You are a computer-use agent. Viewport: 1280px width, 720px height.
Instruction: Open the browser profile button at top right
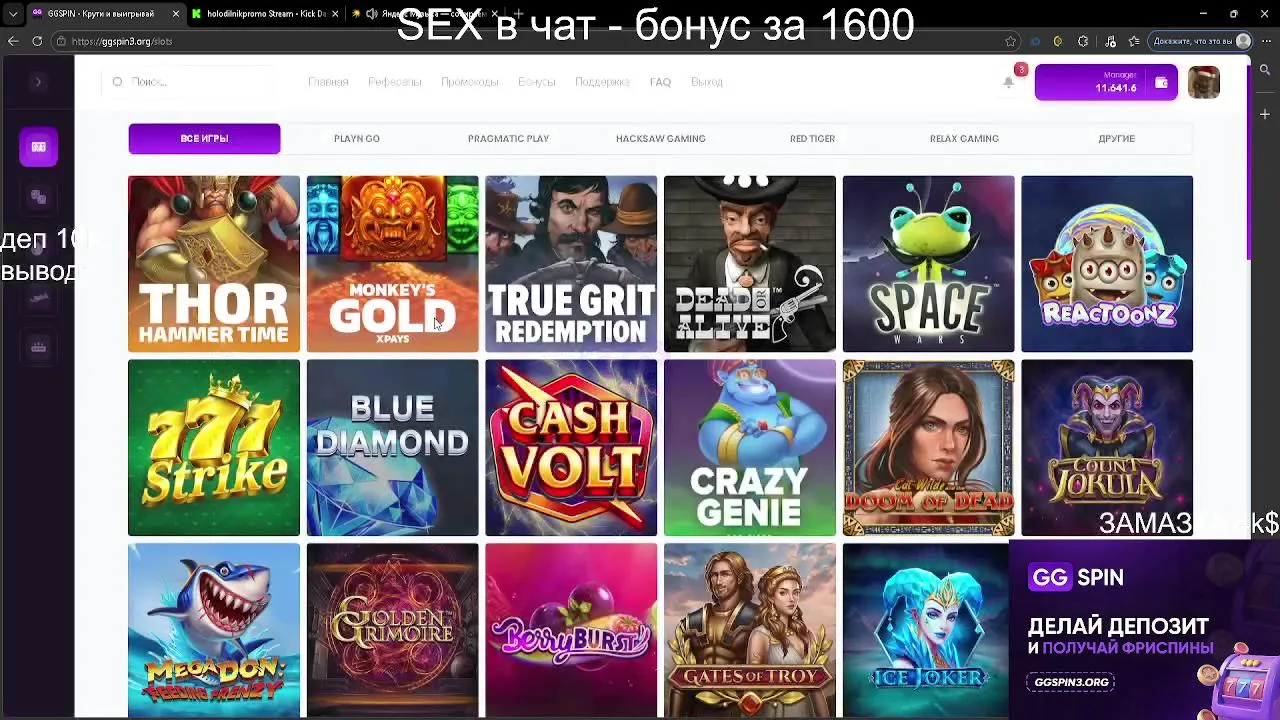tap(1201, 41)
